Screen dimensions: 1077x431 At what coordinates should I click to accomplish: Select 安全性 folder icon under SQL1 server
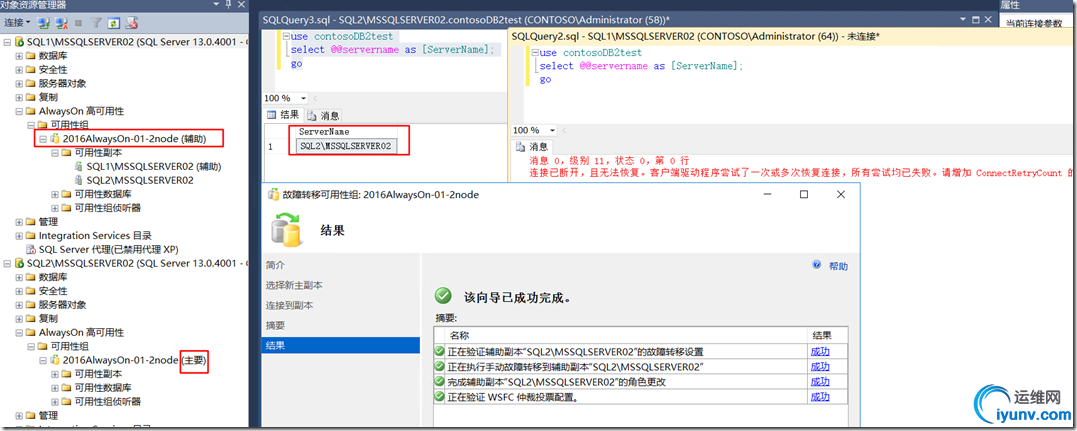click(x=30, y=69)
